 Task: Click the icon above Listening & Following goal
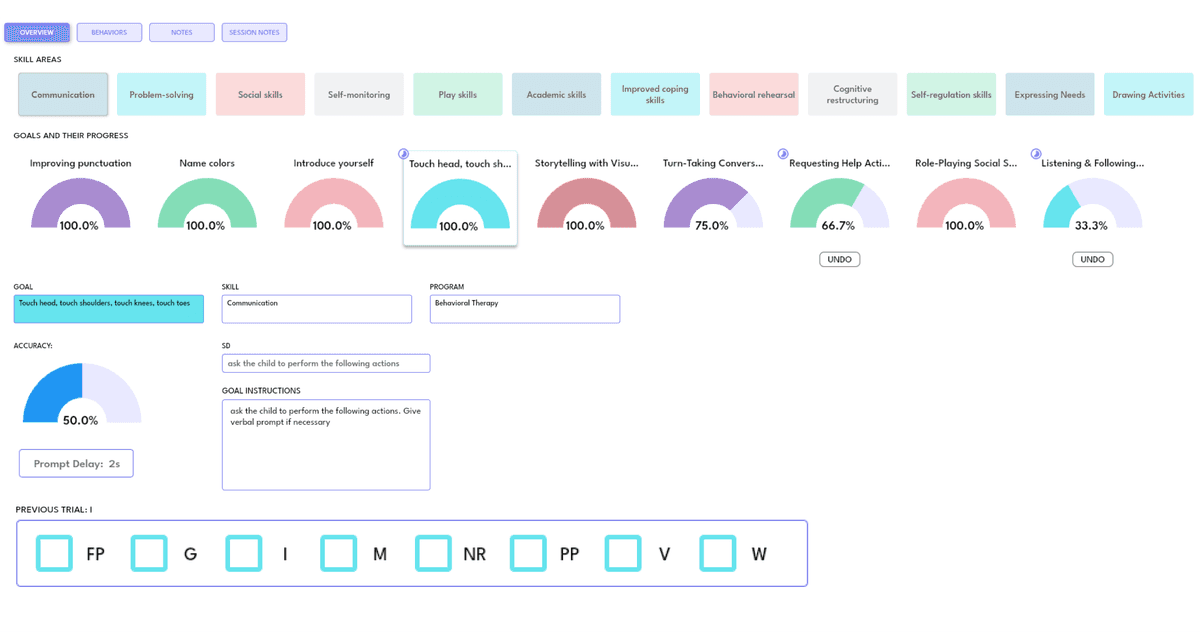tap(1034, 152)
